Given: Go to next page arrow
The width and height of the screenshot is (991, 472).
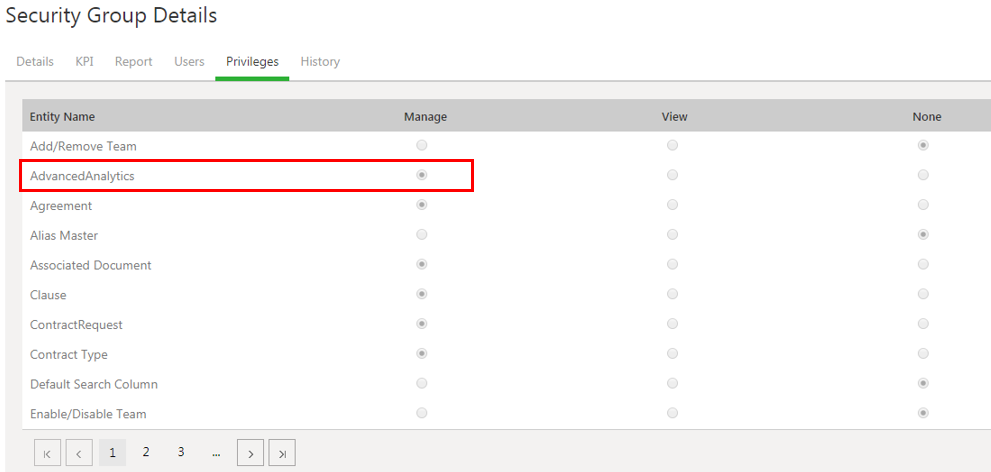Looking at the screenshot, I should [250, 453].
